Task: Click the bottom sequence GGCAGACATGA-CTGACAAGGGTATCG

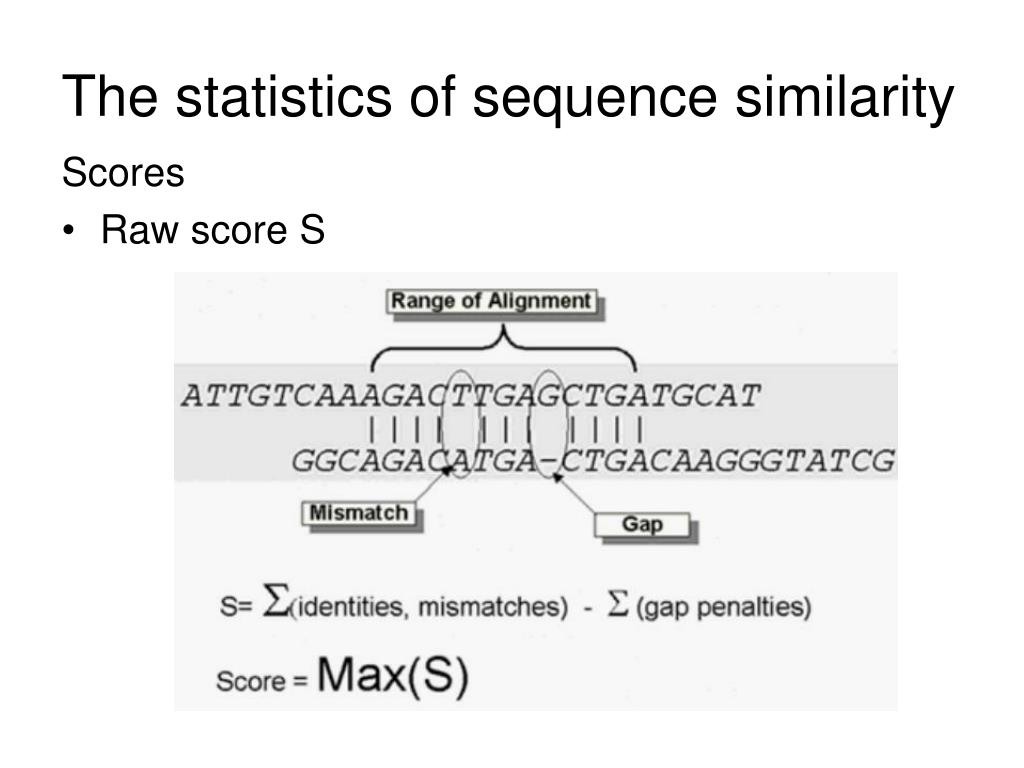Action: coord(592,461)
